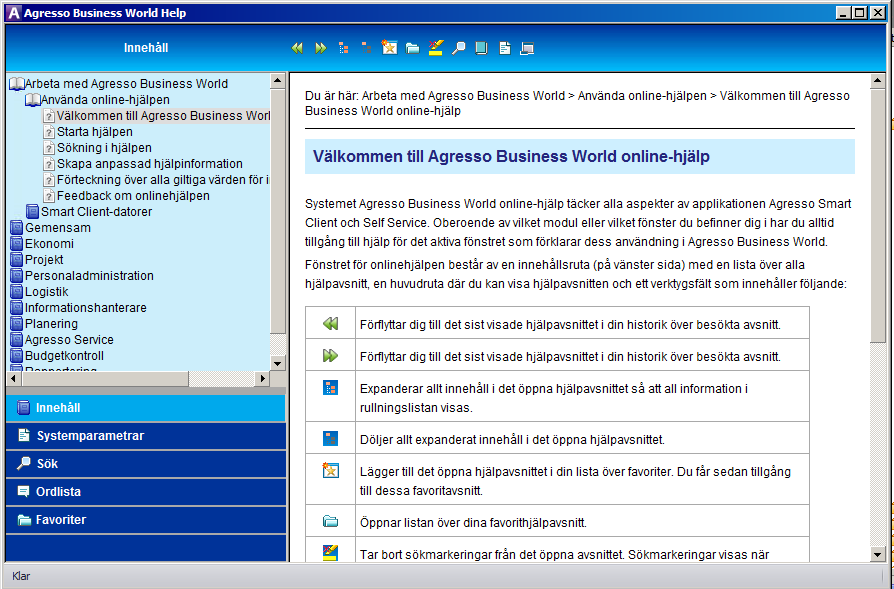Open 'Feedback om onlinehjälpen' topic
The image size is (894, 589).
[133, 196]
